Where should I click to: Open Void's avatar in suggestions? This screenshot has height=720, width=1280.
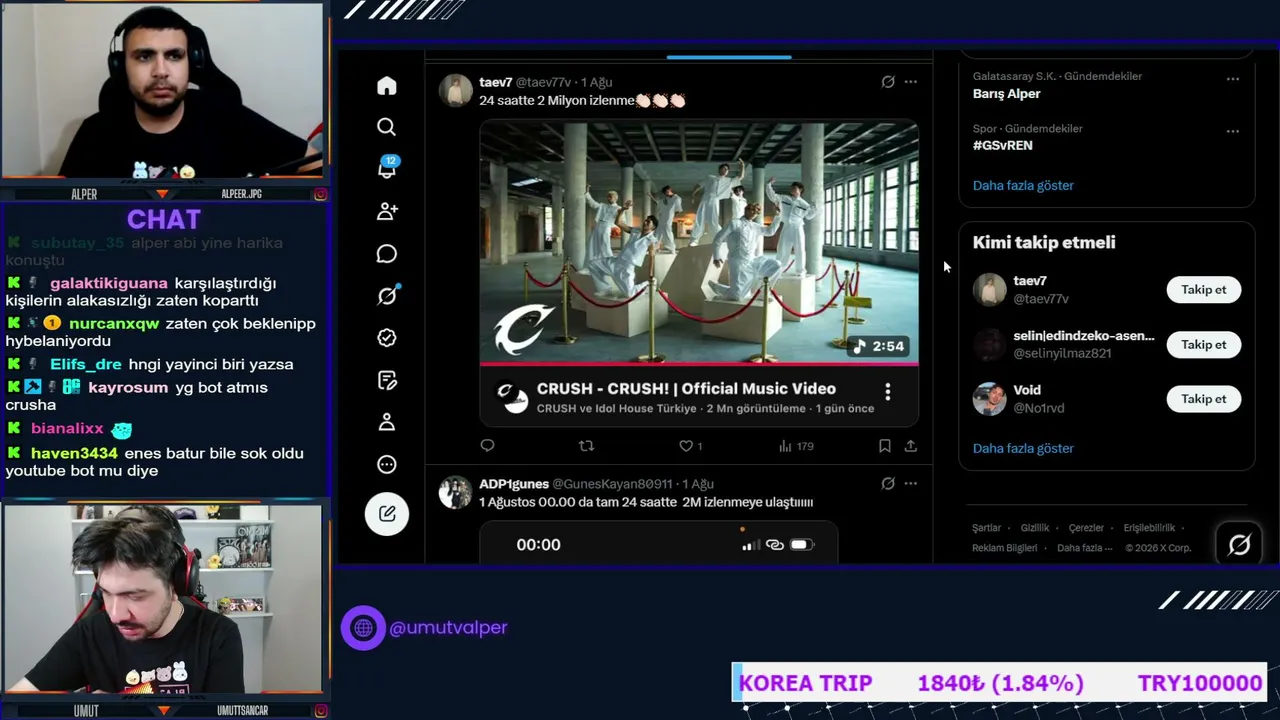point(990,399)
